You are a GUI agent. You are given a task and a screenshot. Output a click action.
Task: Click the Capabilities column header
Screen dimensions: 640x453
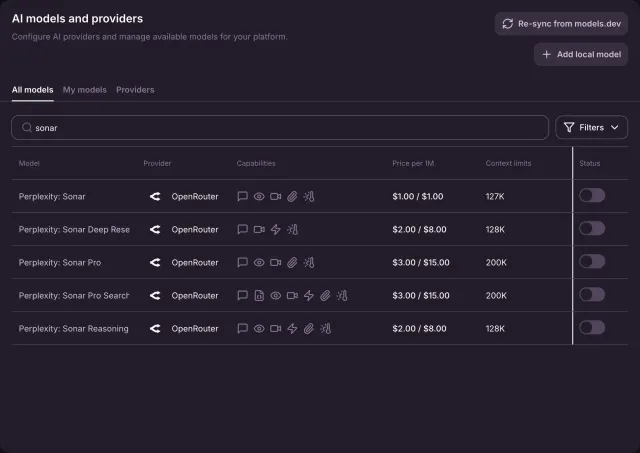pos(256,163)
